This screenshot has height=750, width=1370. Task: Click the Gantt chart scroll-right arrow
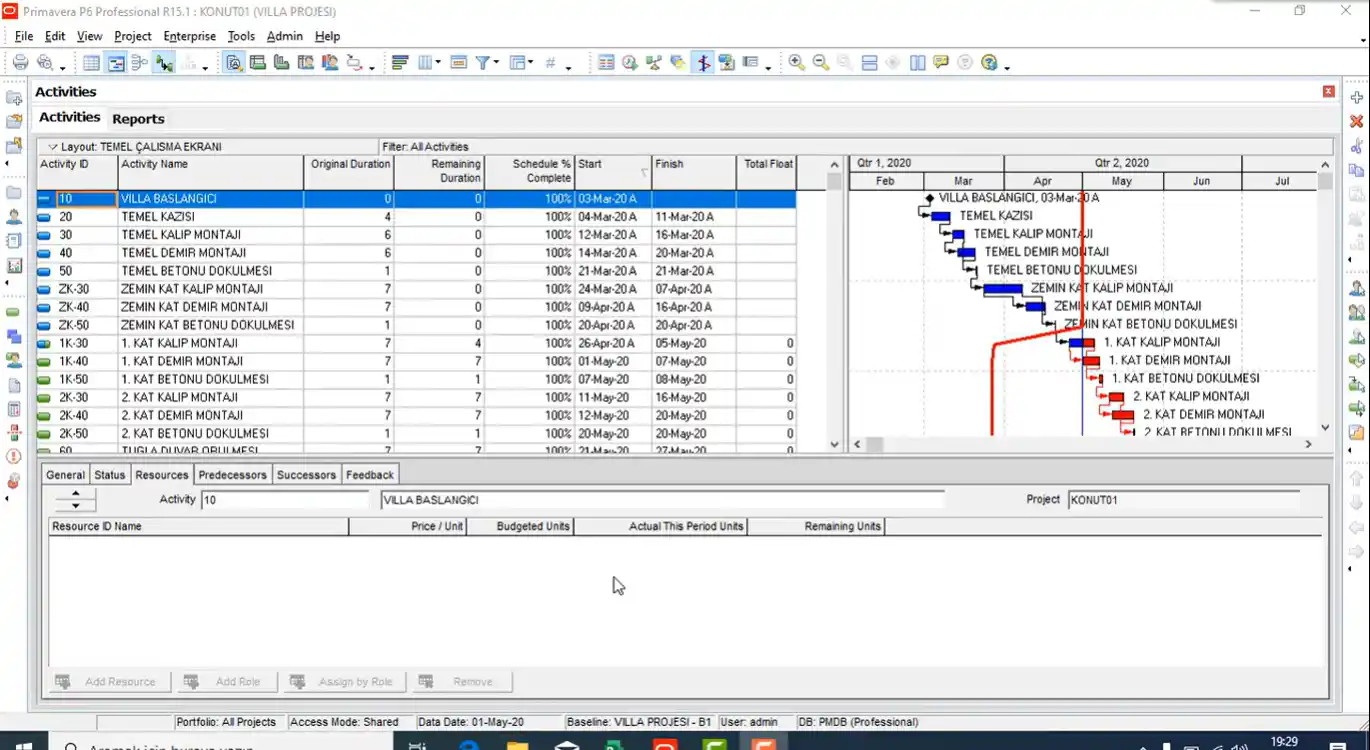click(x=1308, y=444)
